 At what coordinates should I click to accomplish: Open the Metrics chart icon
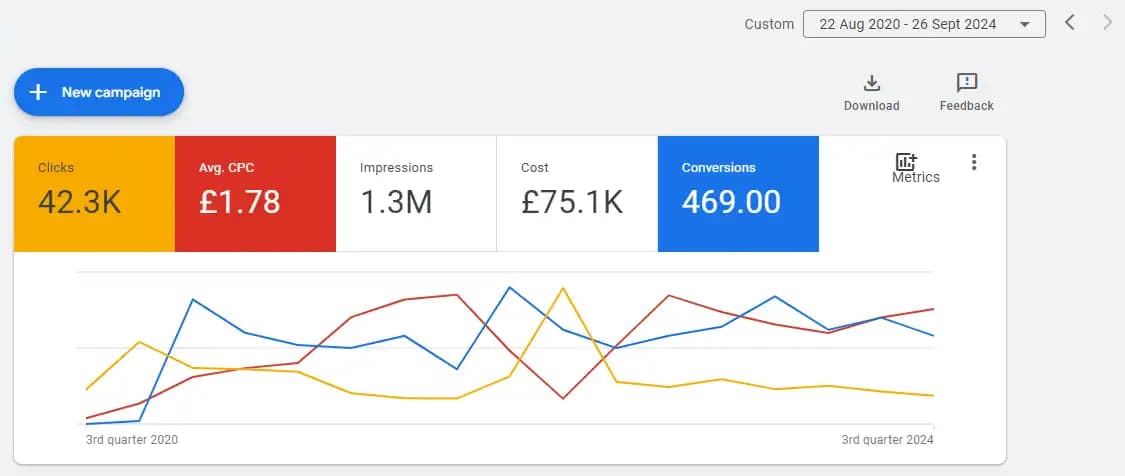click(x=906, y=162)
